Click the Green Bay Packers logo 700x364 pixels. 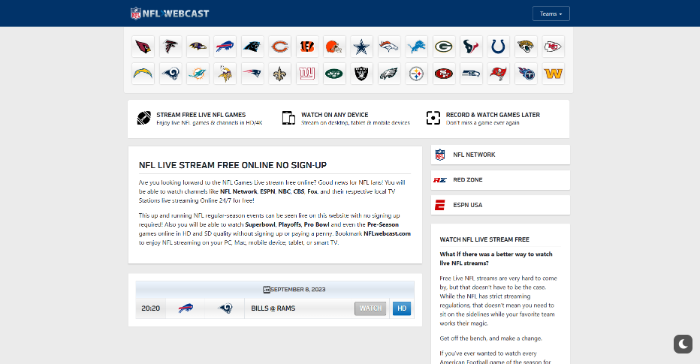tap(444, 46)
